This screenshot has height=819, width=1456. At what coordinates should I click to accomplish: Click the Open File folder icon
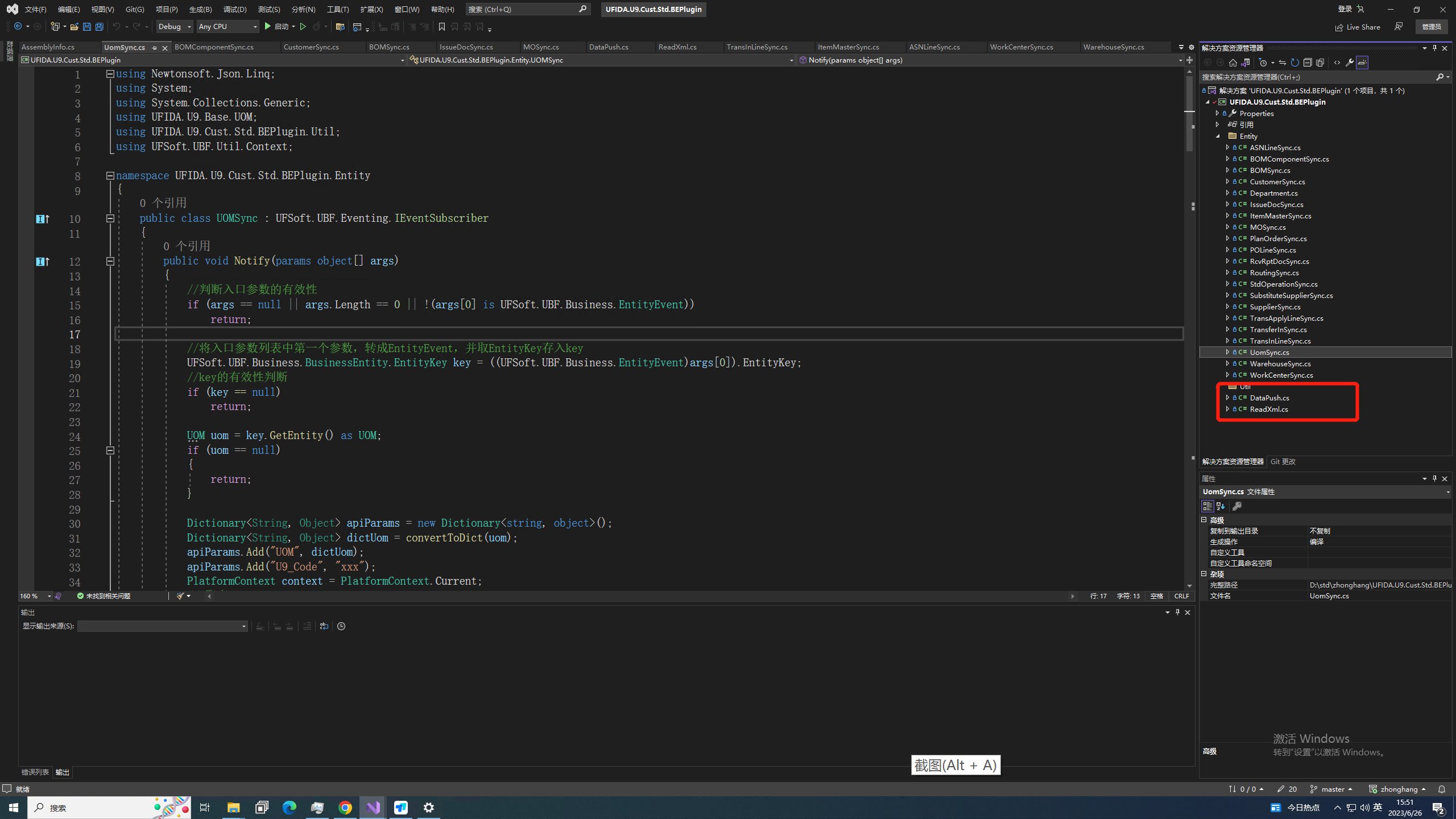(x=74, y=27)
